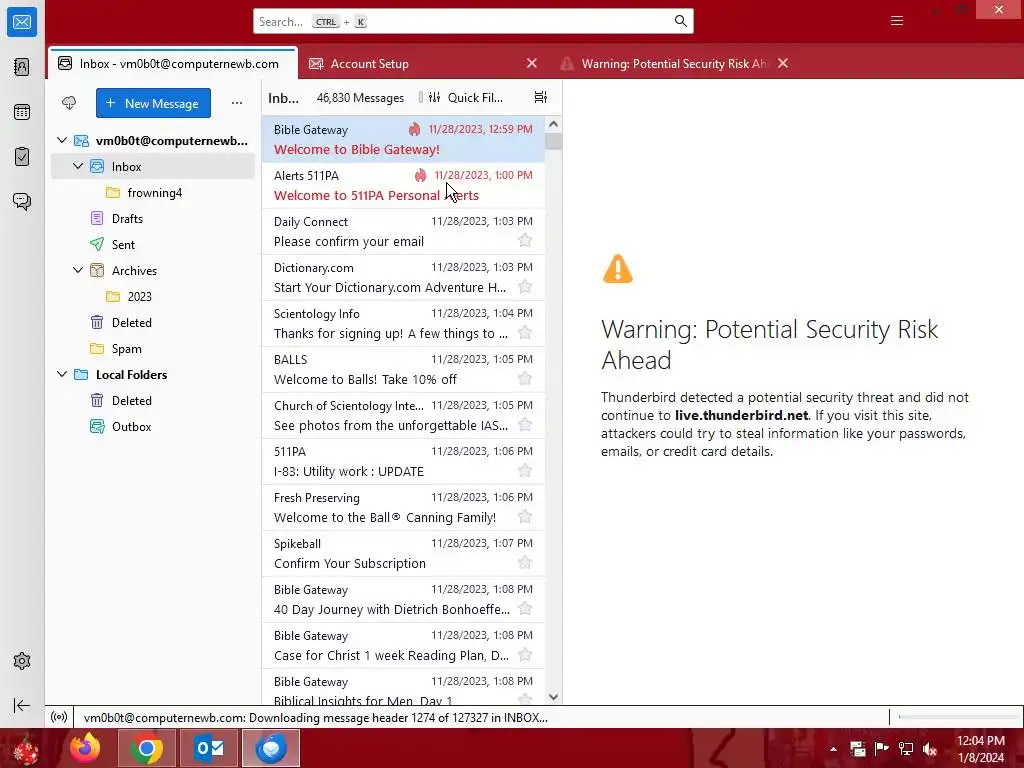The height and width of the screenshot is (768, 1024).
Task: Open the account's Deleted folder
Action: (x=153, y=323)
